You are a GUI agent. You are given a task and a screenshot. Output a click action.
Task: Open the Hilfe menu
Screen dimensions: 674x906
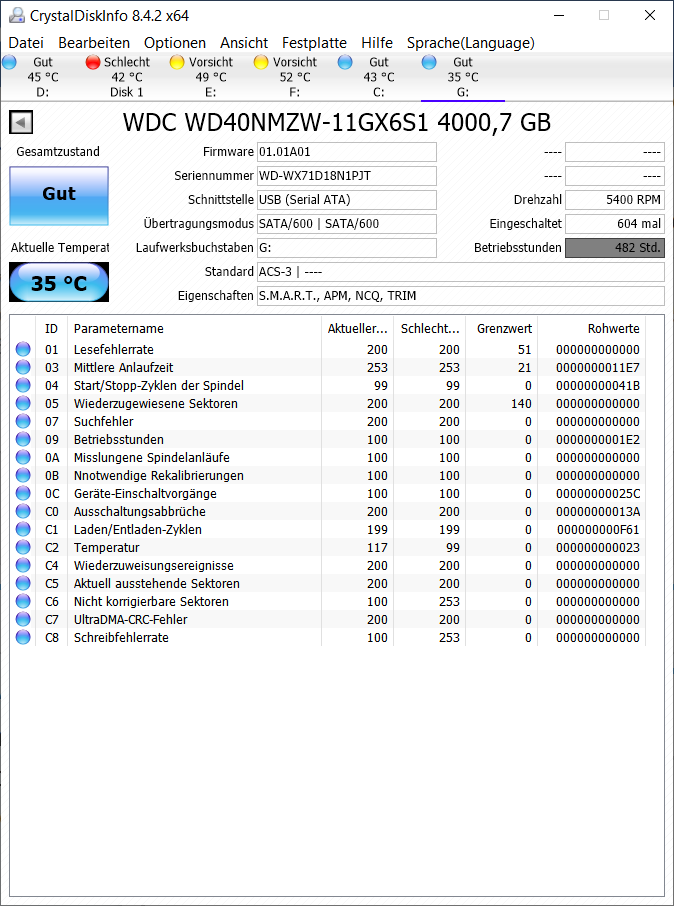377,43
